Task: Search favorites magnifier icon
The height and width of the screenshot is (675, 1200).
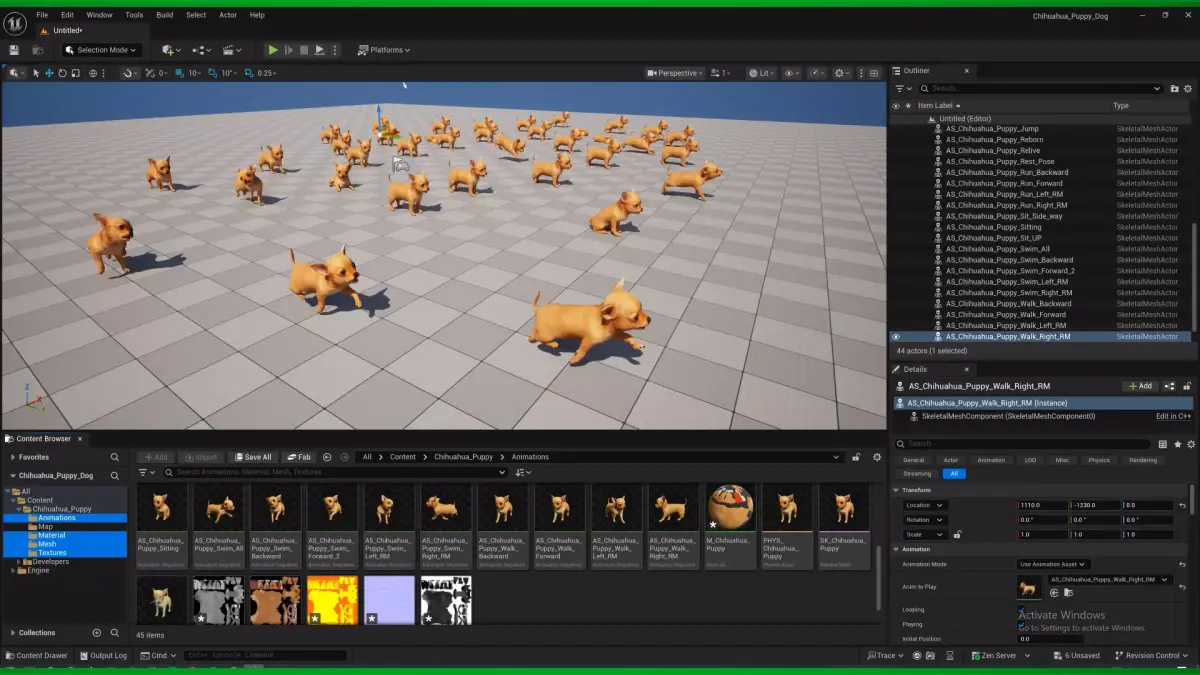Action: [115, 457]
